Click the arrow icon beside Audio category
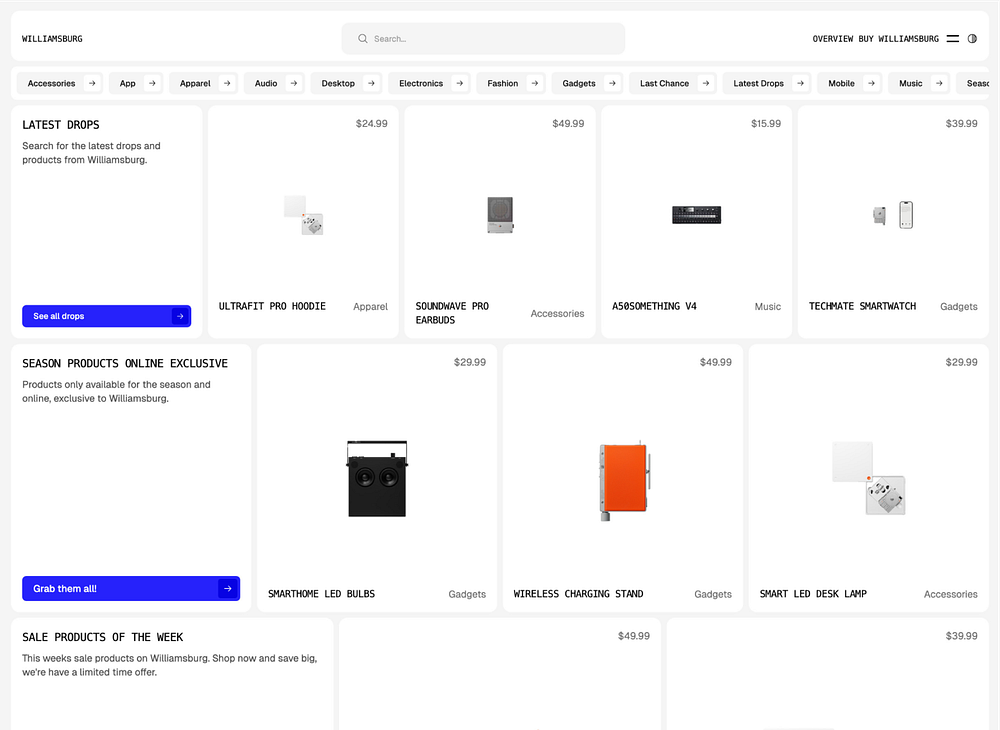 (x=293, y=84)
